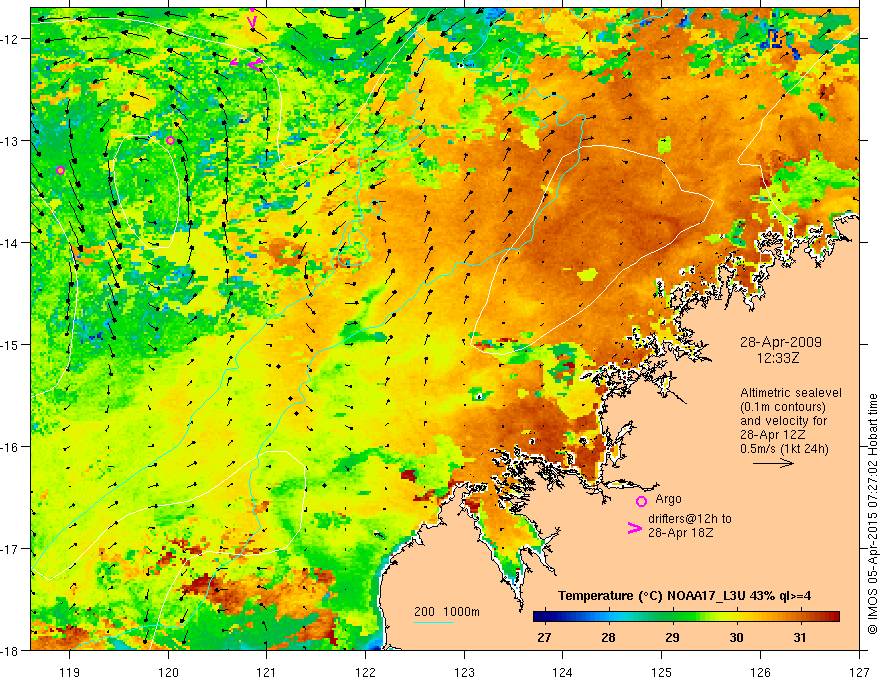This screenshot has width=880, height=680.
Task: Click the color bar tick label '28'
Action: click(608, 637)
